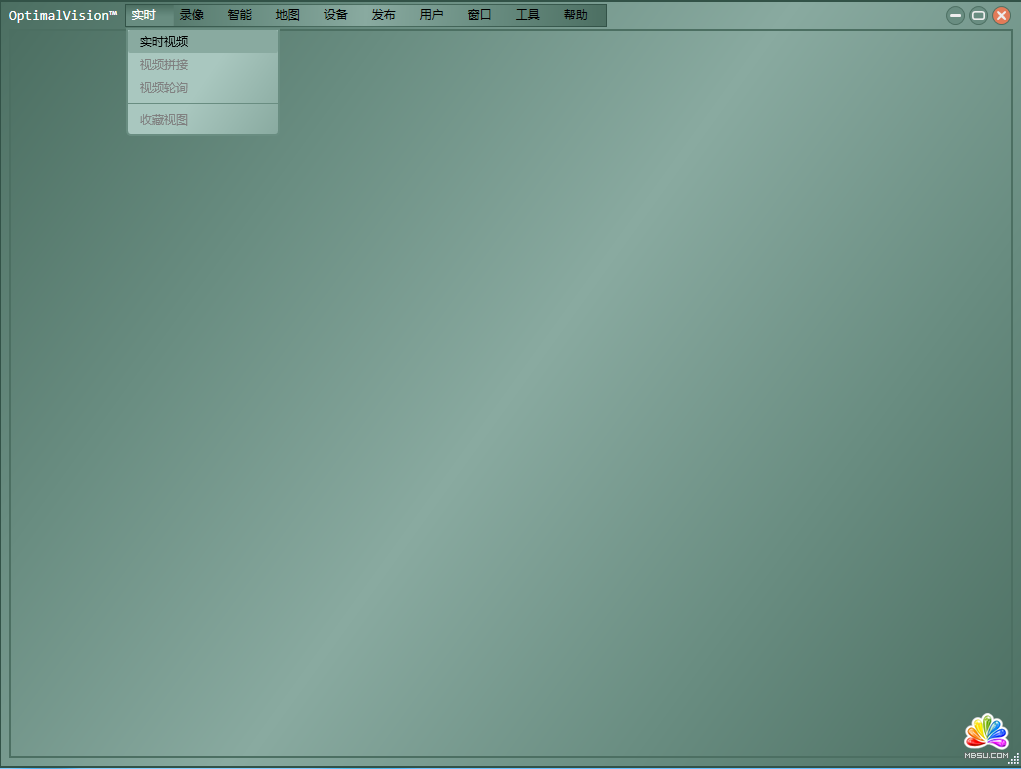Screen dimensions: 1021x769
Task: Choose the 视频拼接 menu entry
Action: [164, 65]
